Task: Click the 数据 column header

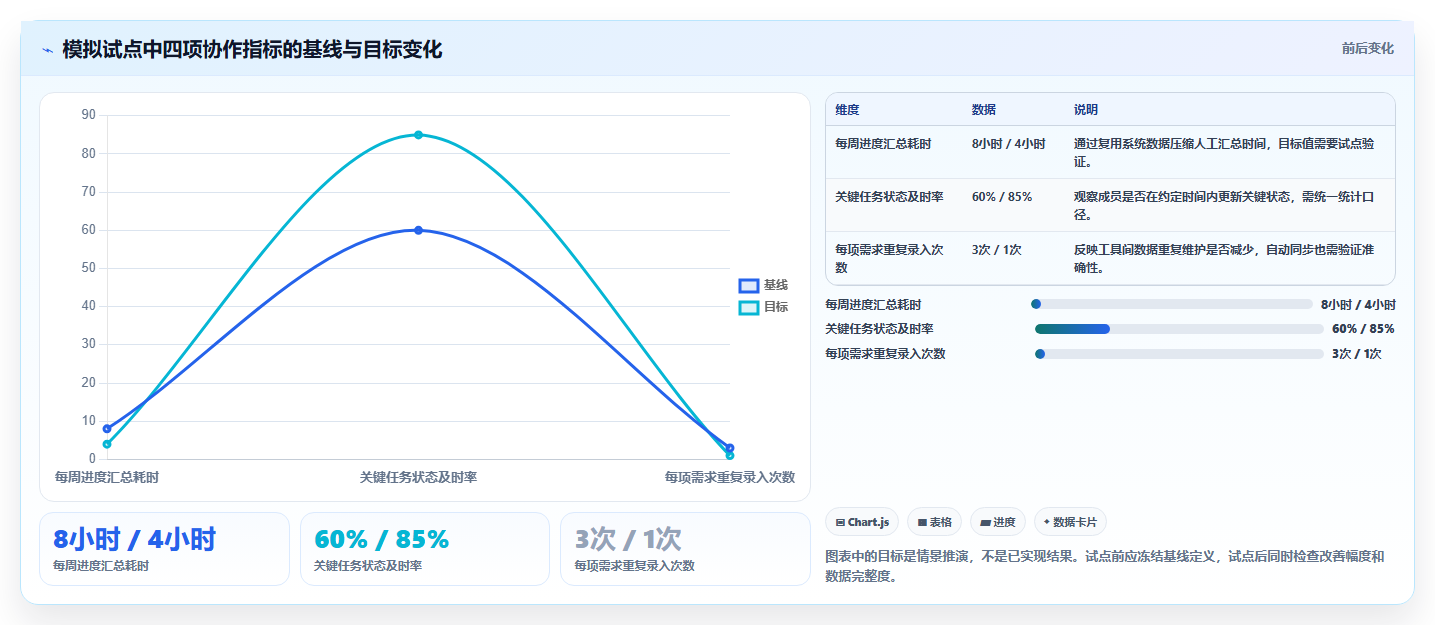Action: pos(984,110)
